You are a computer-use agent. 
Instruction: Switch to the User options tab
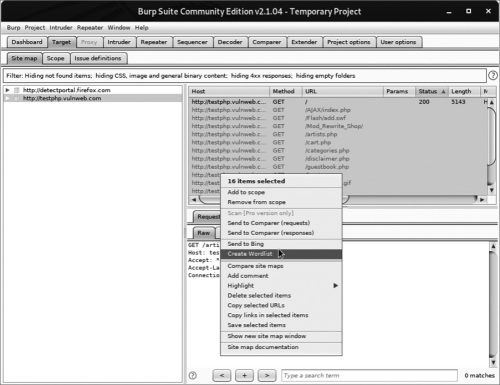pyautogui.click(x=398, y=42)
